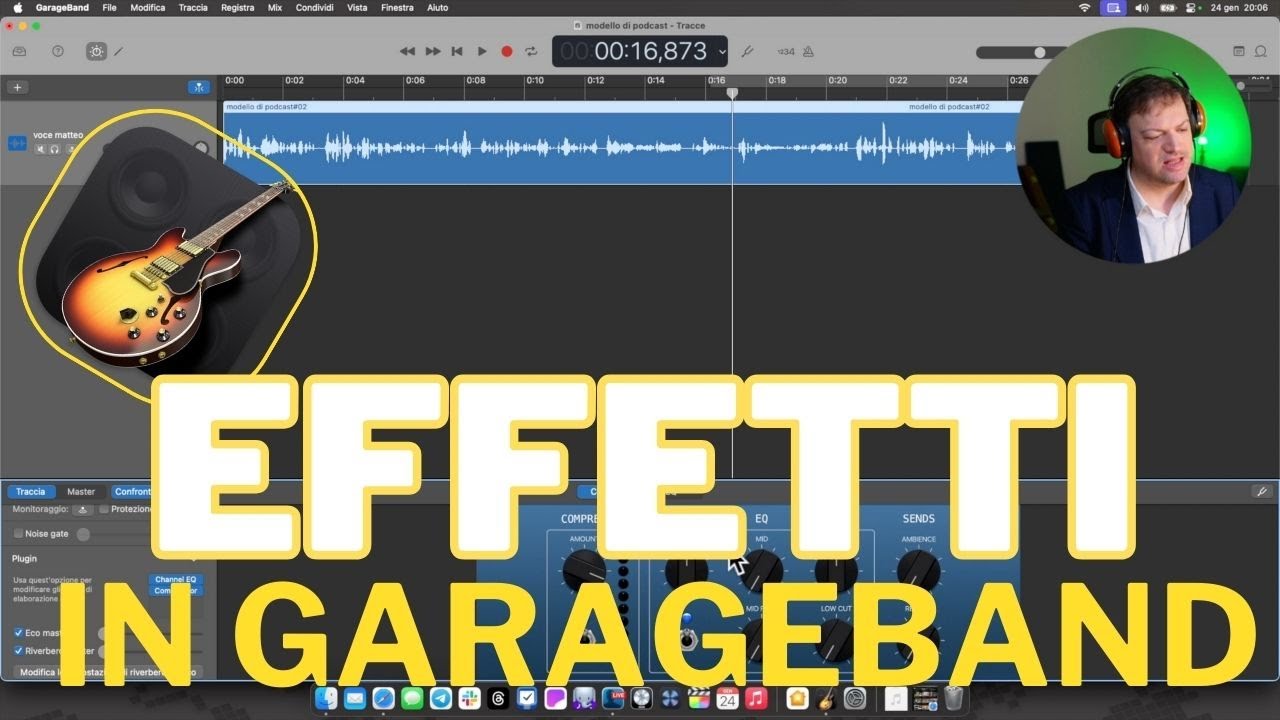Click the Fast Forward transport button
Image resolution: width=1280 pixels, height=720 pixels.
[x=433, y=51]
